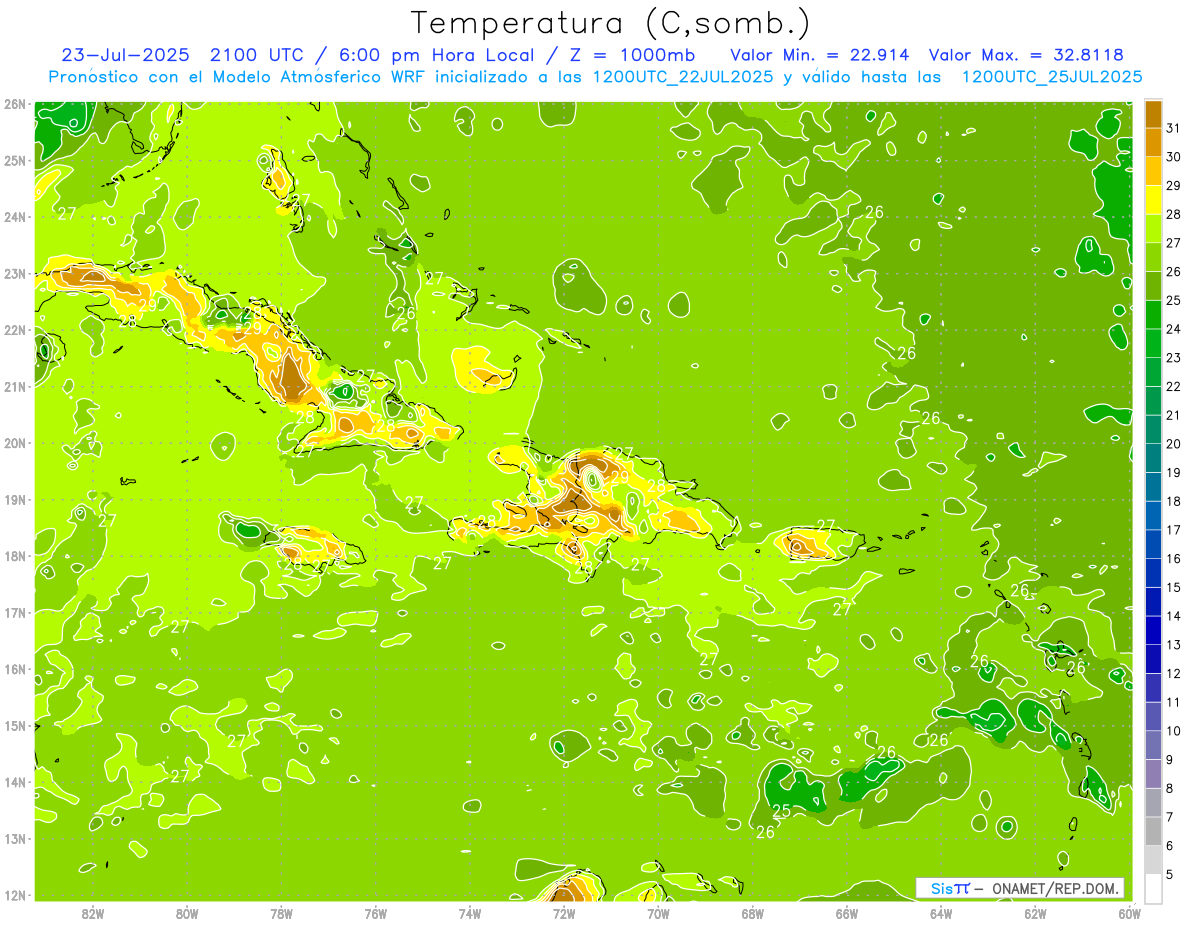This screenshot has height=927, width=1200.
Task: Click the "24N" latitude axis label
Action: coord(14,217)
